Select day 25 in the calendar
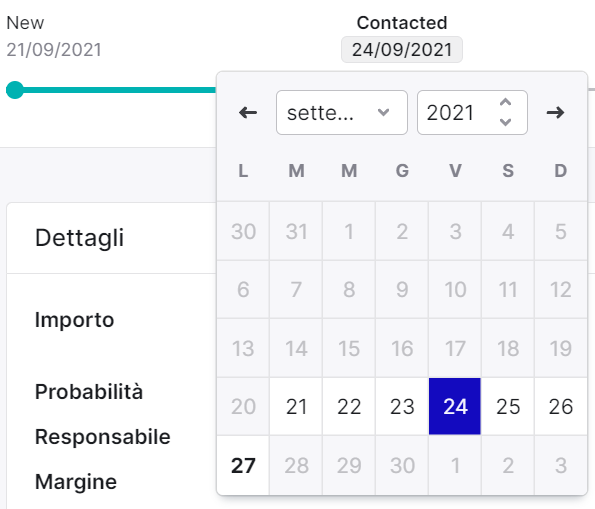595x509 pixels. pos(508,407)
